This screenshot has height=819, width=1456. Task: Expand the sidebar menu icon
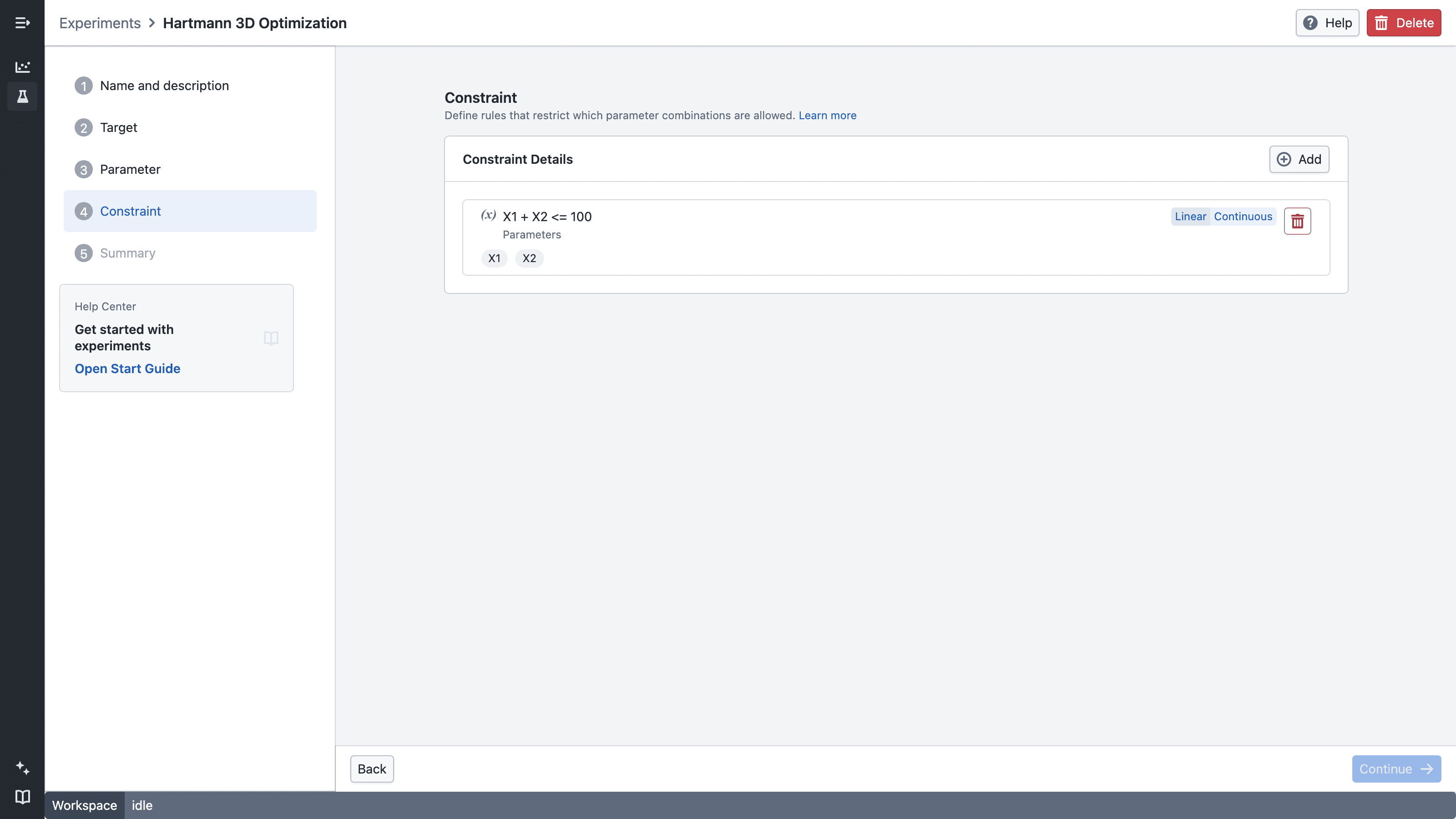tap(22, 23)
